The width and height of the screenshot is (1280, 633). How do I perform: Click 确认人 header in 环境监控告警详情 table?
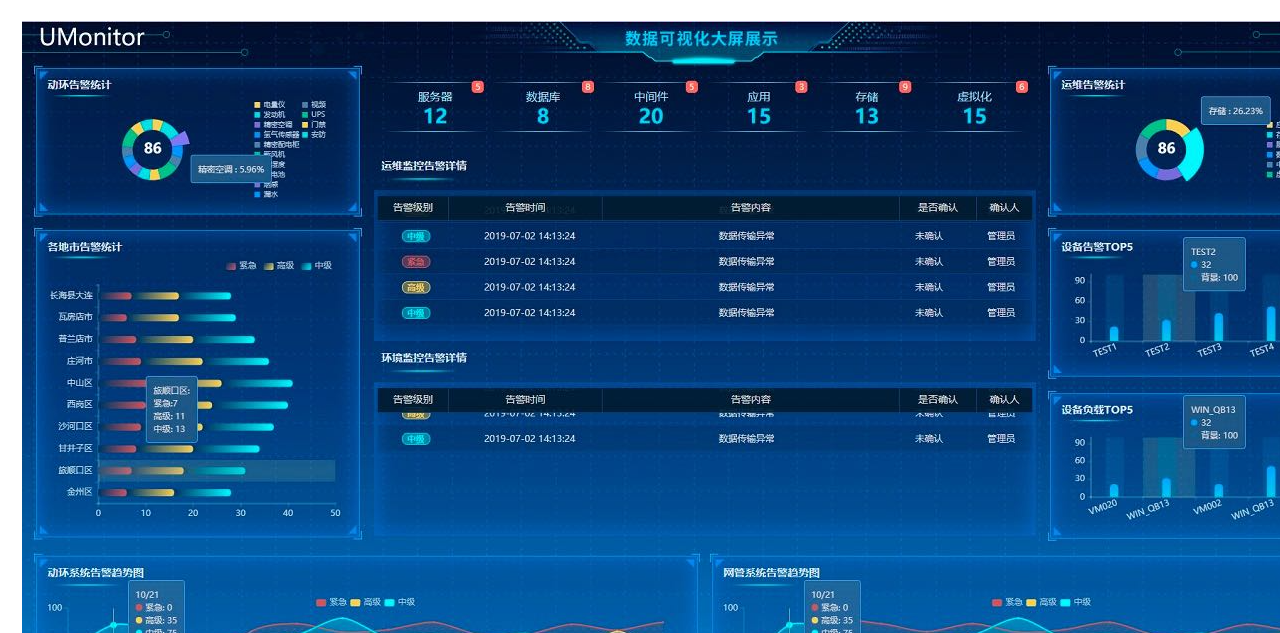[1004, 400]
